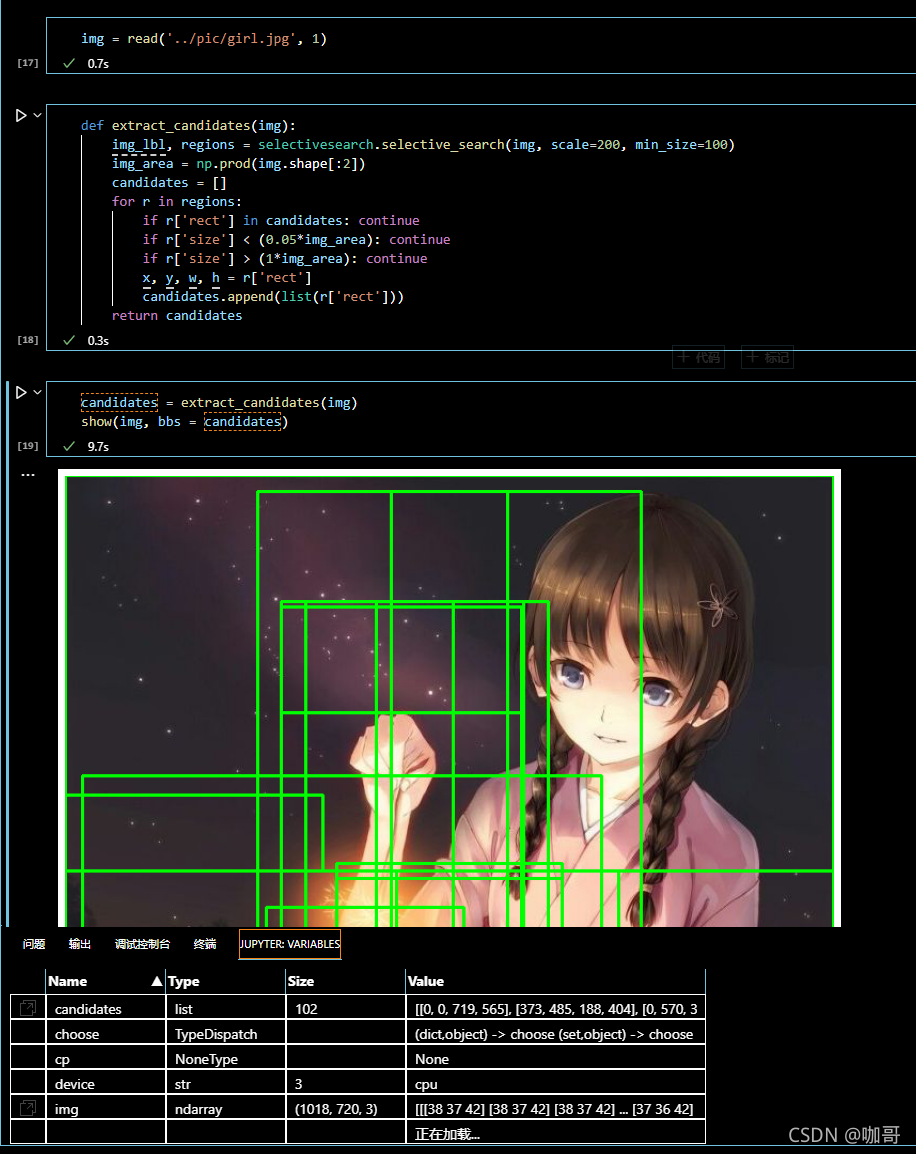The image size is (916, 1154).
Task: Click the execution count [18] label
Action: (28, 339)
